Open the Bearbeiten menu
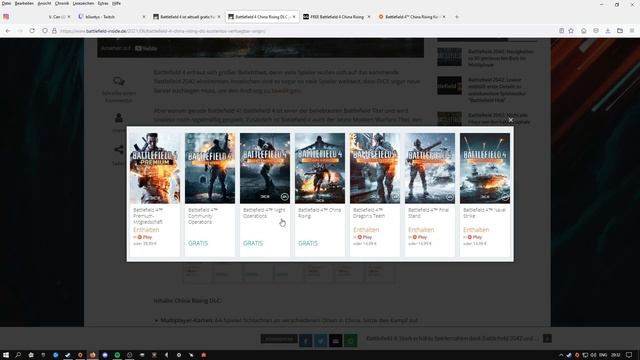The image size is (640, 360). [x=24, y=3]
